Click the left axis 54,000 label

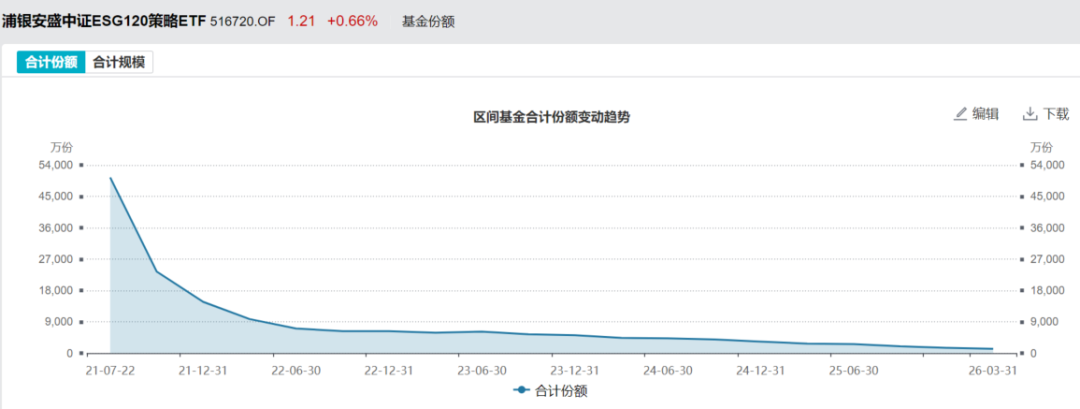click(x=56, y=165)
